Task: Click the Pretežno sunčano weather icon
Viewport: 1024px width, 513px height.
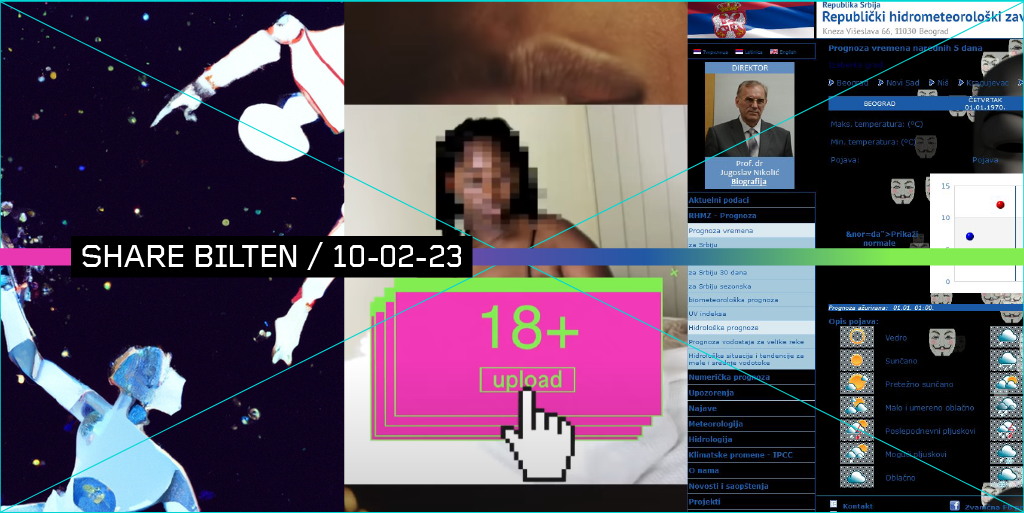Action: click(x=856, y=384)
